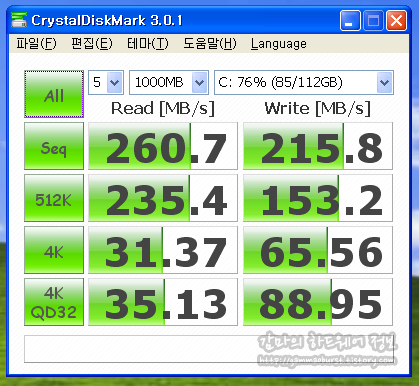Click the CrystalDiskMark title bar icon
419x386 pixels.
pyautogui.click(x=19, y=20)
